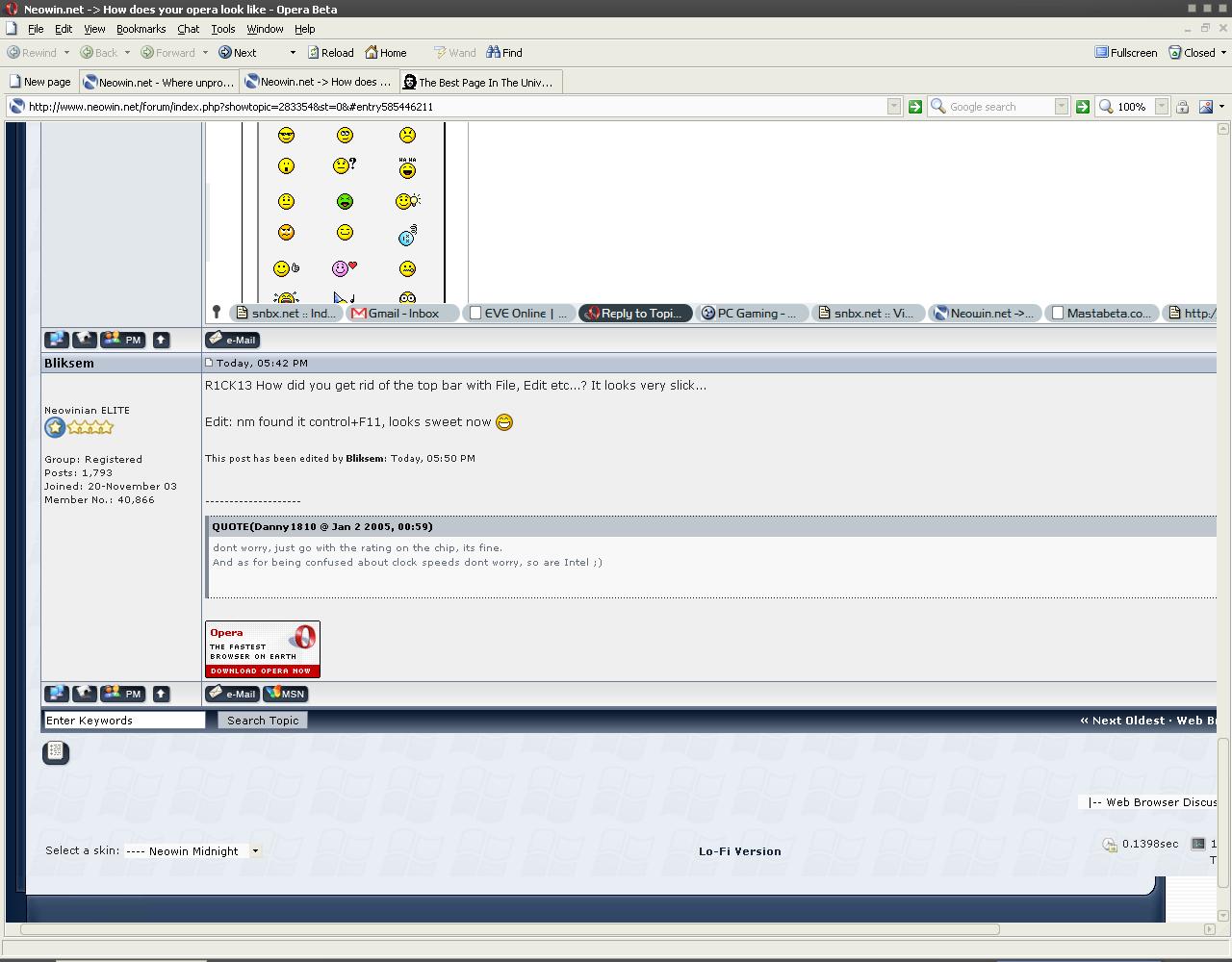This screenshot has height=962, width=1232.
Task: Click the Forward navigation icon
Action: (x=147, y=53)
